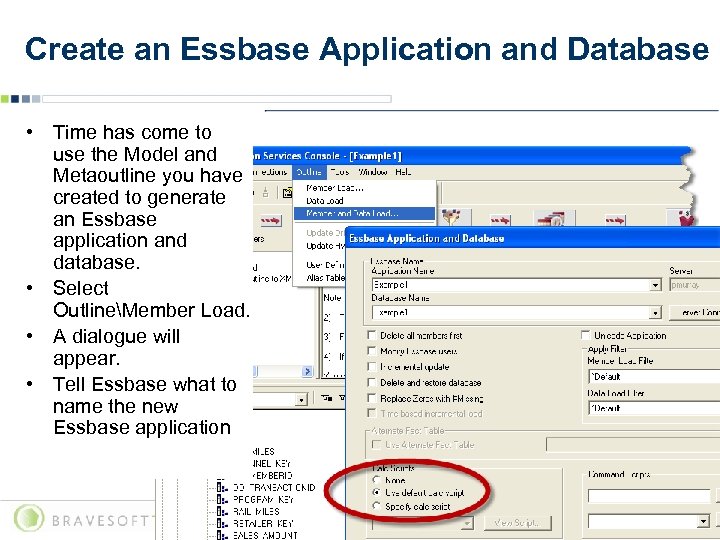This screenshot has height=540, width=720.
Task: Open the Data Load Filter Default combo box
Action: point(654,408)
